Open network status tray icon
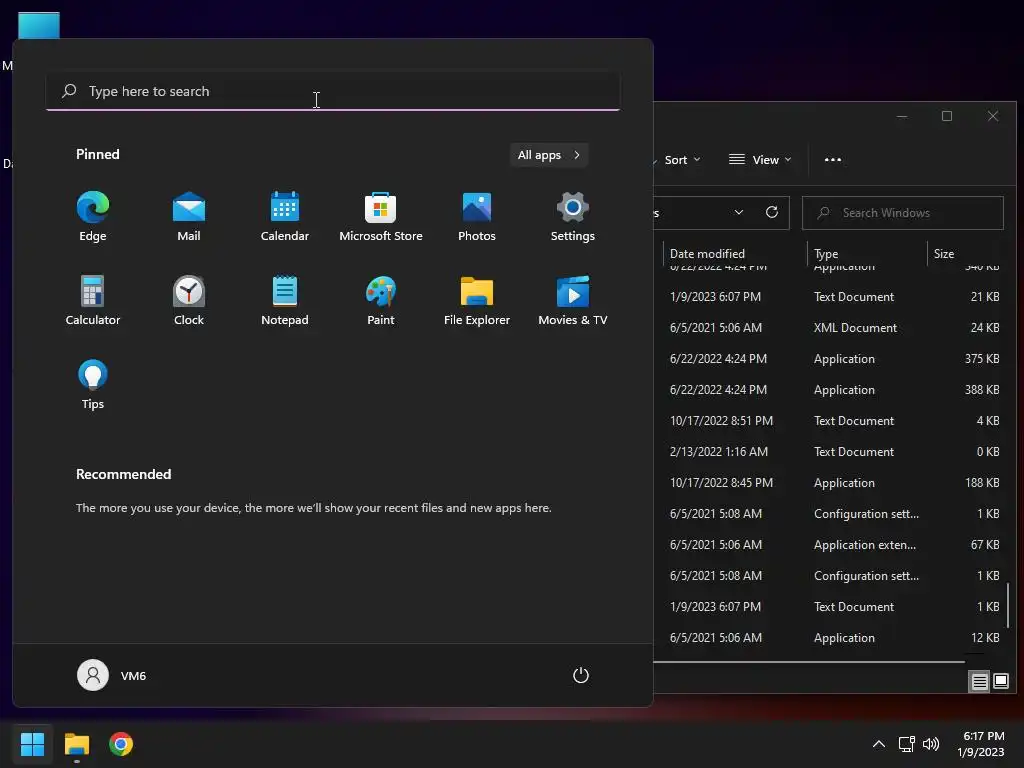The image size is (1024, 768). [906, 744]
